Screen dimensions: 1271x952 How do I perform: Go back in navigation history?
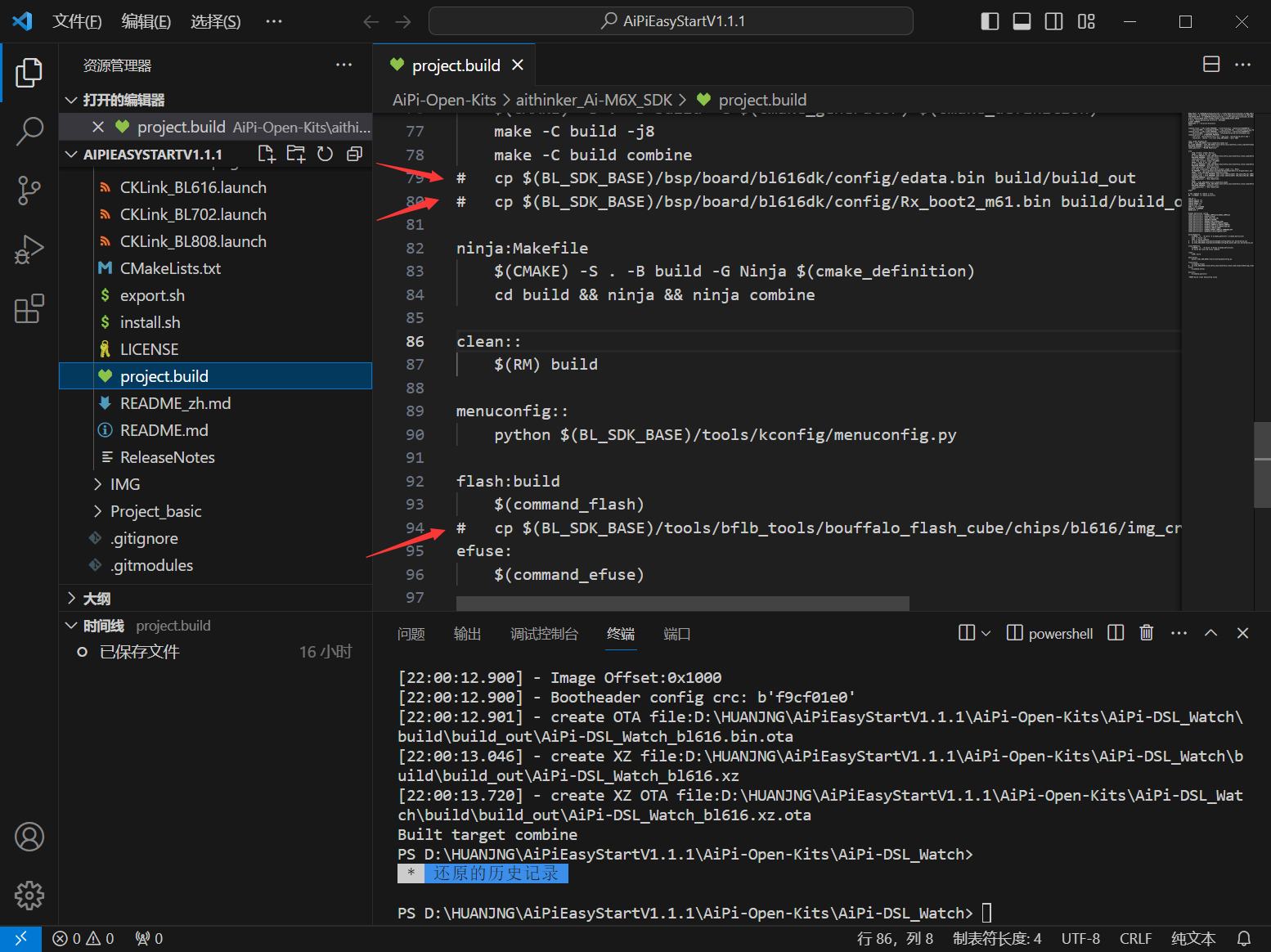click(371, 21)
